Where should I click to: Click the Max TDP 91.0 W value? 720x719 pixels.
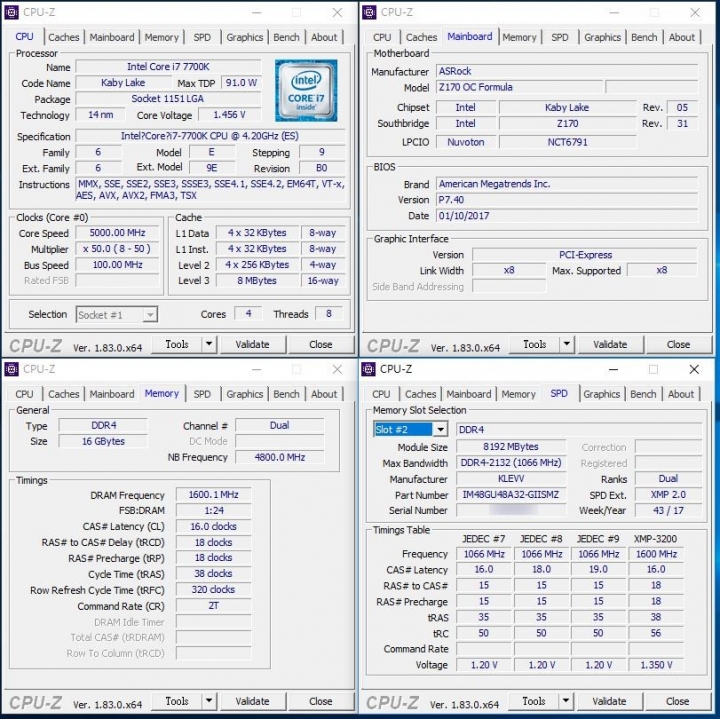pos(241,83)
